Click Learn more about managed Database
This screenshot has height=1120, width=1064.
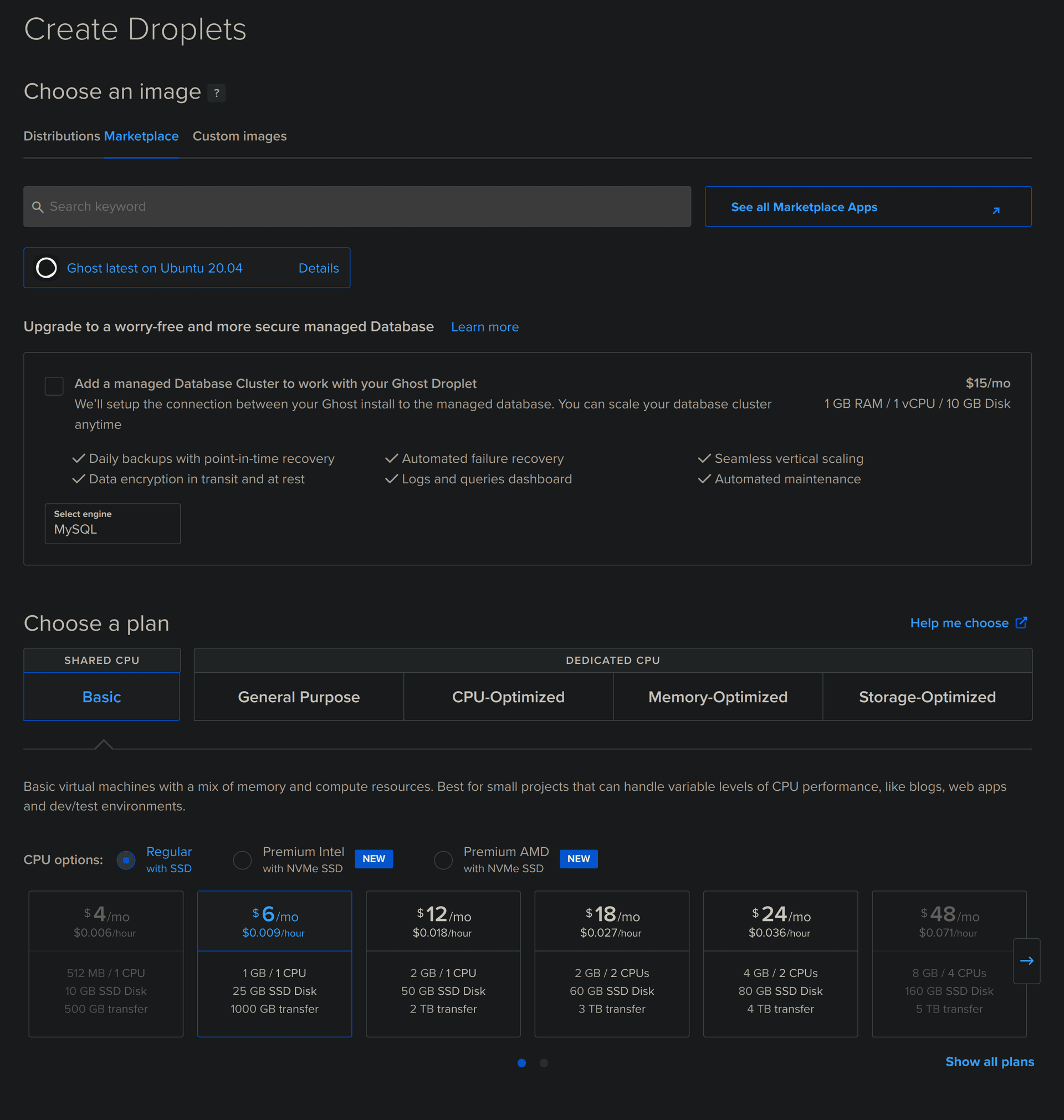[x=485, y=326]
